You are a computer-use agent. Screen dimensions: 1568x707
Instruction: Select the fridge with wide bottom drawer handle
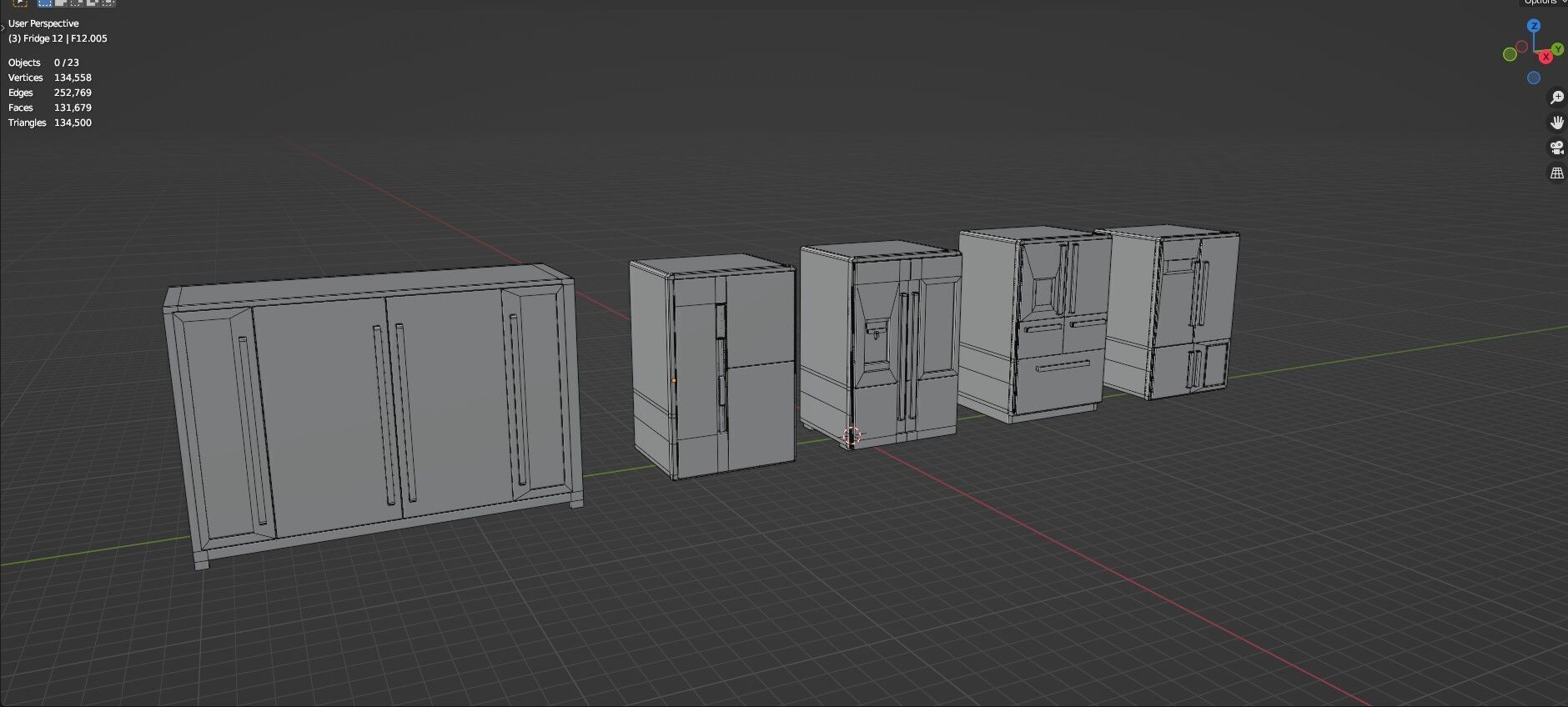(x=1034, y=325)
